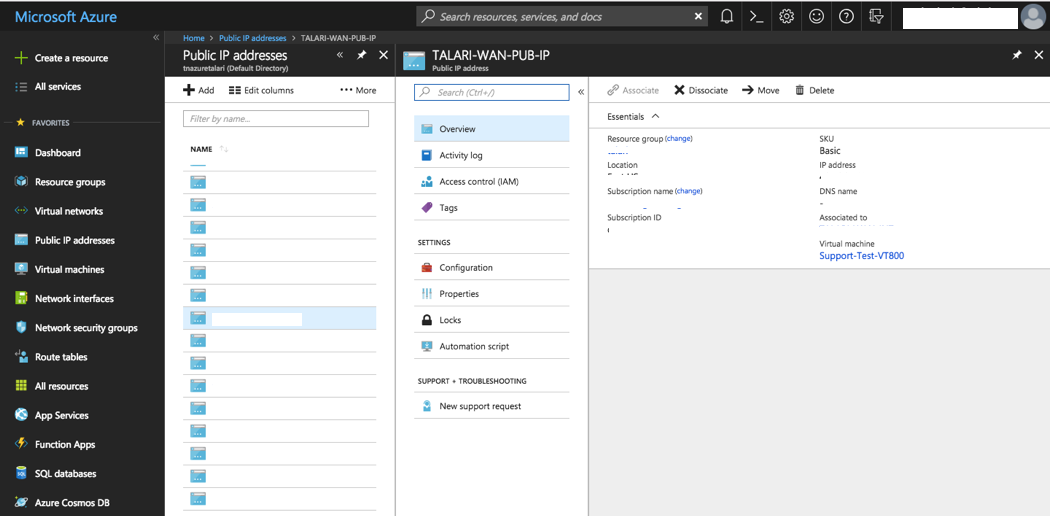Collapse the resource menu panel chevron

581,92
